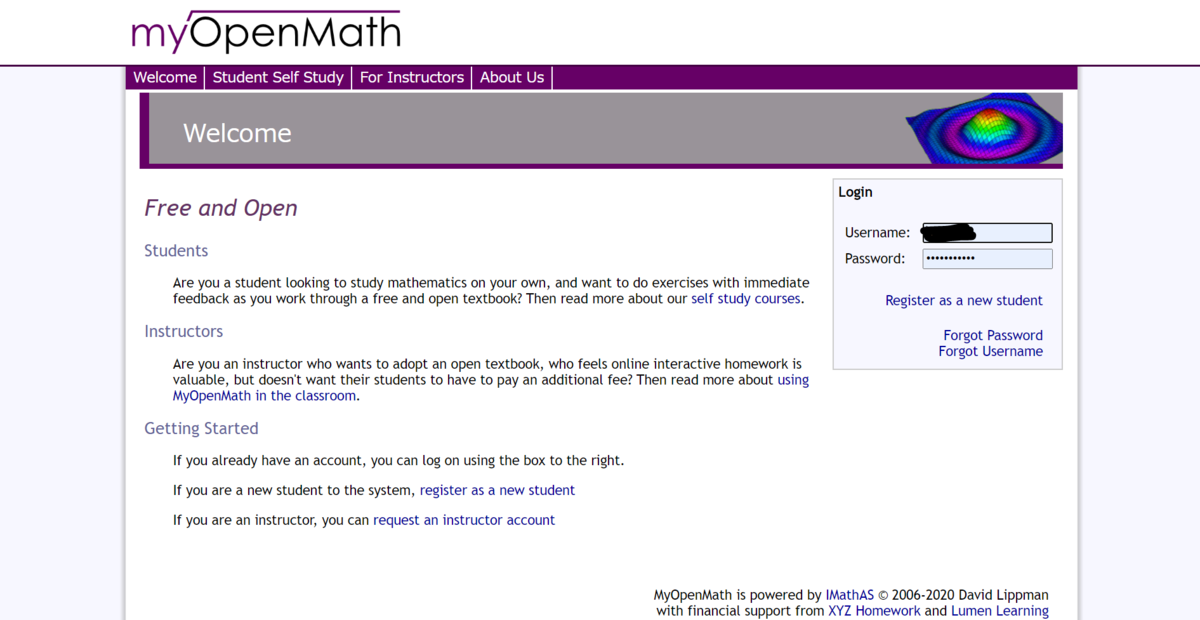The image size is (1200, 620).
Task: Select the Welcome navigation tab
Action: point(165,77)
